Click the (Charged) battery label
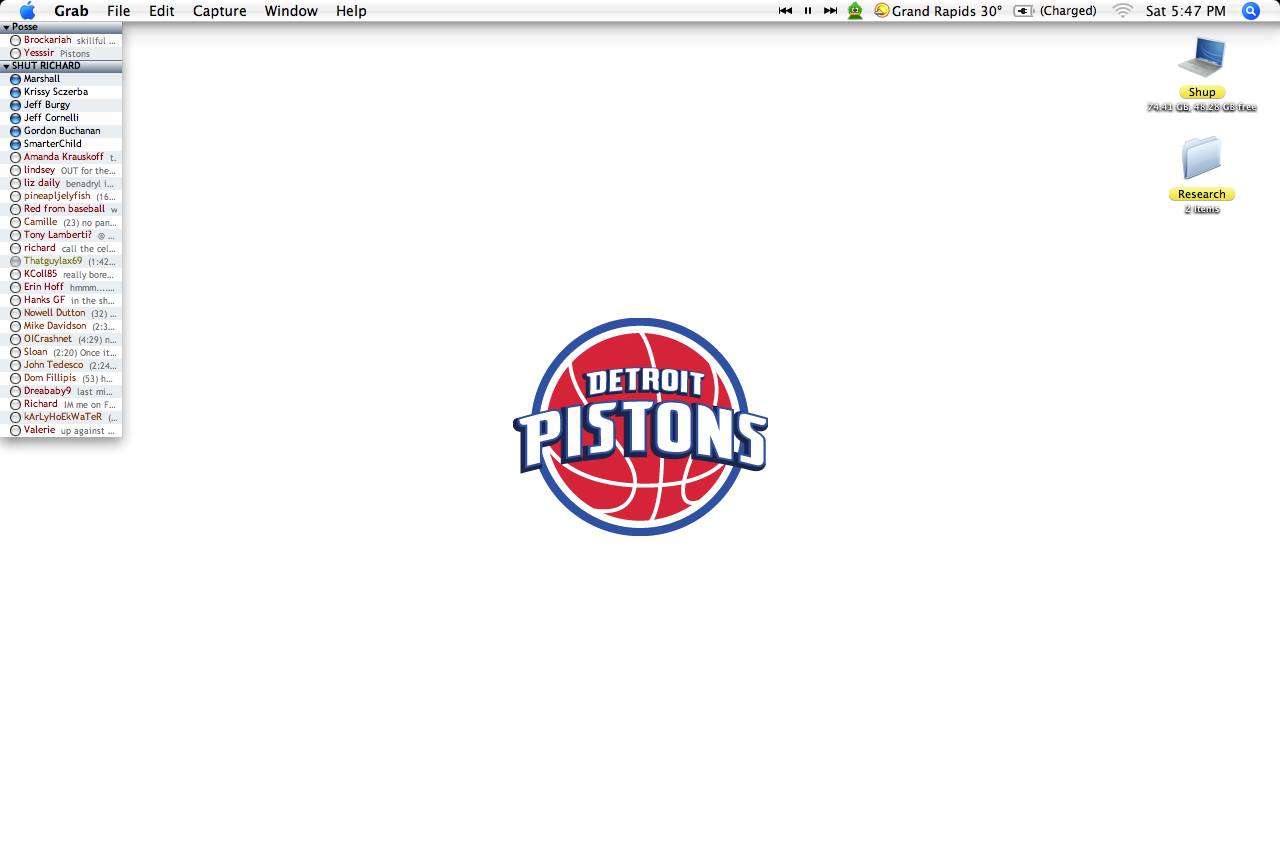Image resolution: width=1280 pixels, height=854 pixels. tap(1068, 11)
